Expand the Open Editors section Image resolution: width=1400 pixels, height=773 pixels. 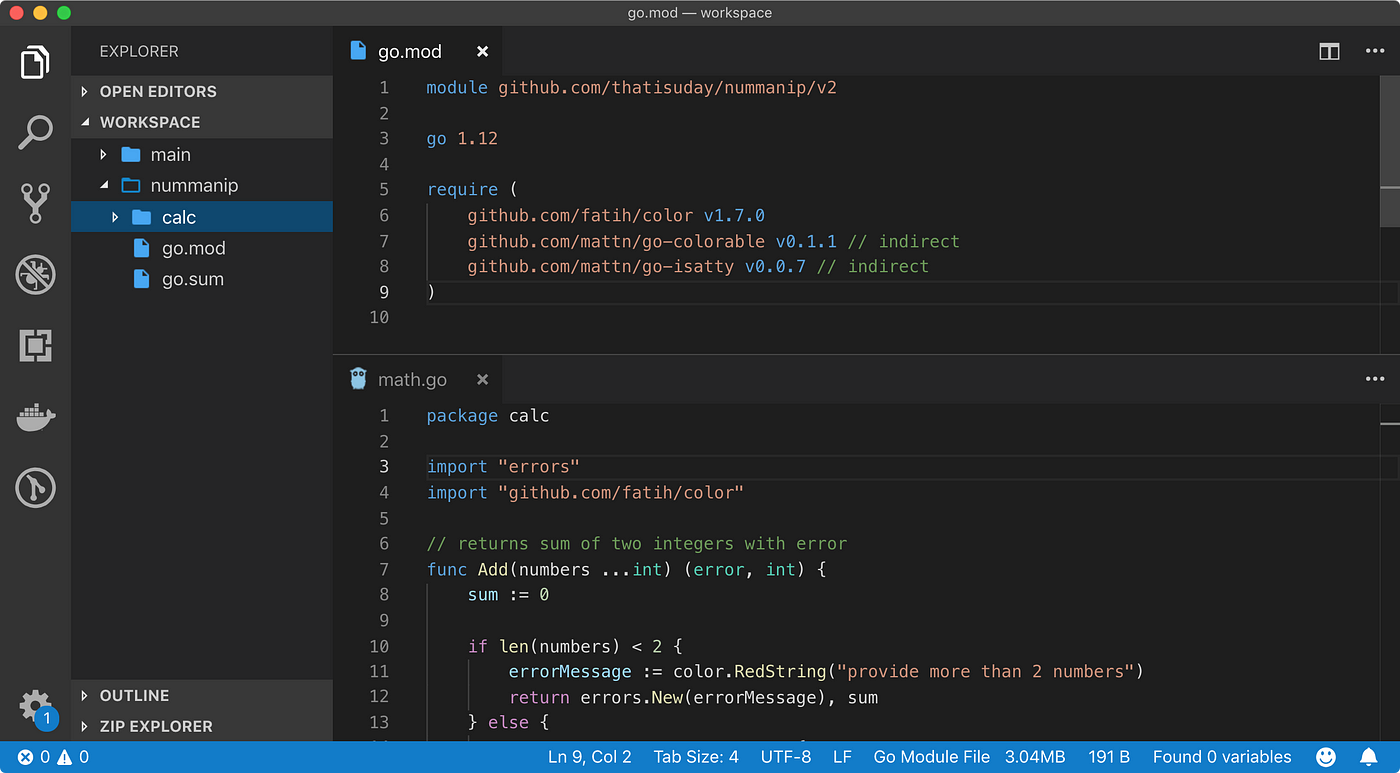[x=85, y=91]
